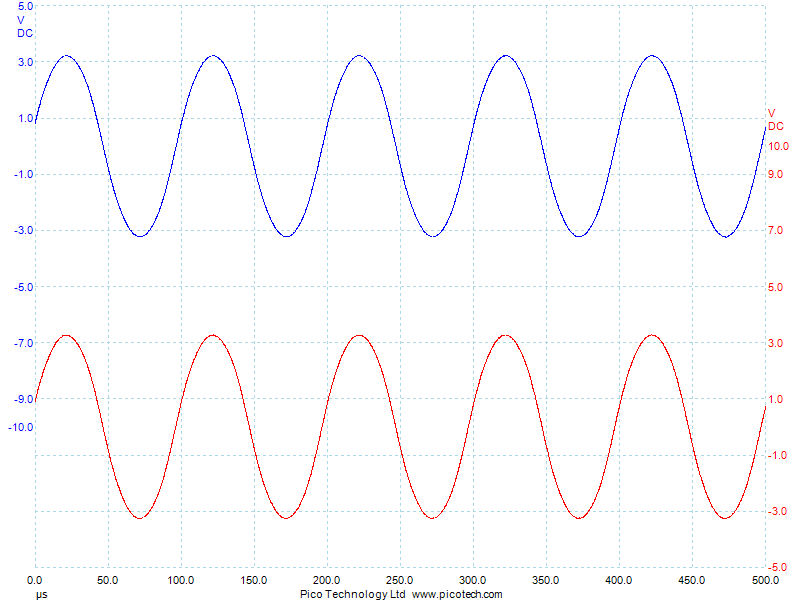Open the www.picotech.com link text
This screenshot has width=800, height=600.
pyautogui.click(x=457, y=594)
